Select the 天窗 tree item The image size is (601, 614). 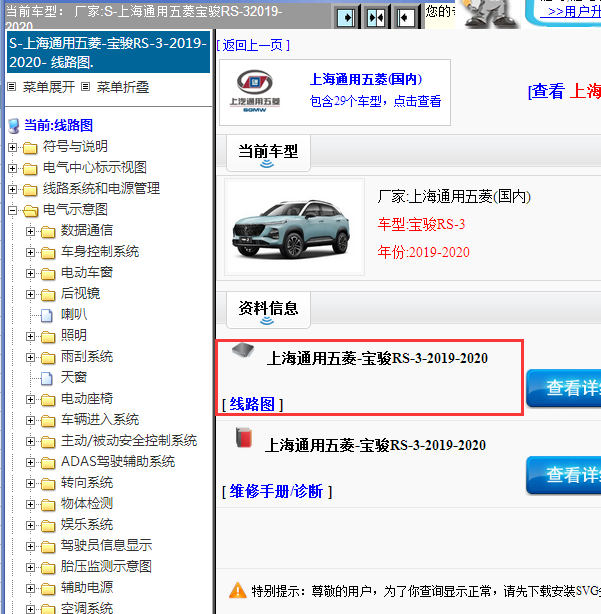tap(74, 377)
